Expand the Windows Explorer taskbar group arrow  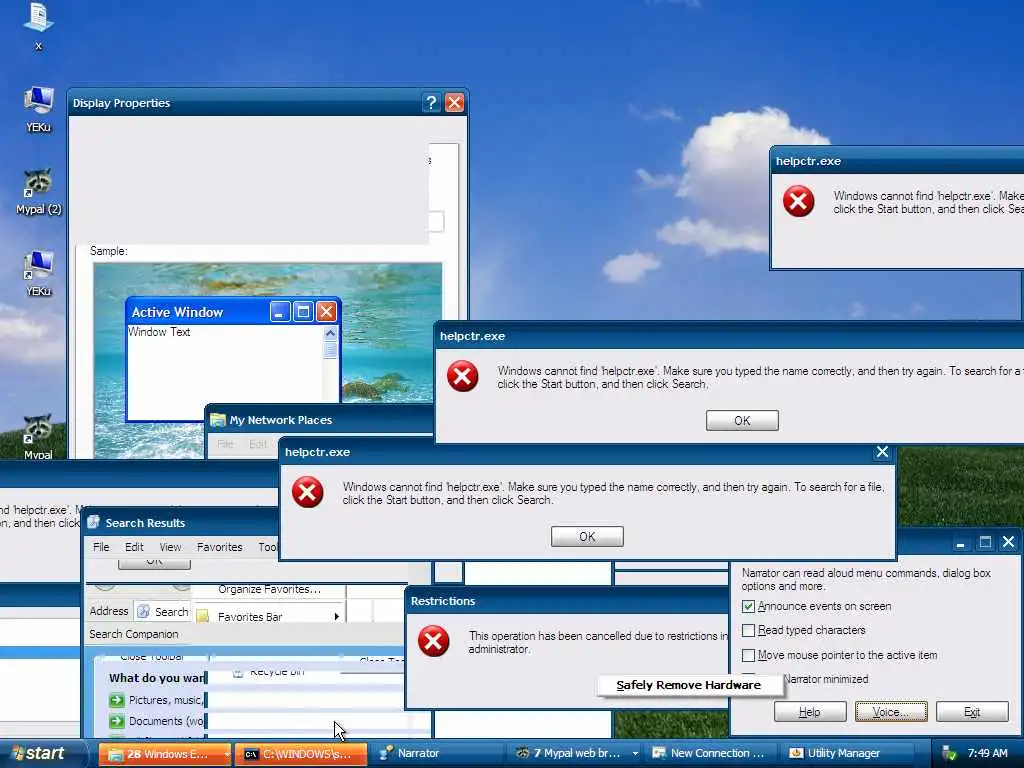point(226,754)
